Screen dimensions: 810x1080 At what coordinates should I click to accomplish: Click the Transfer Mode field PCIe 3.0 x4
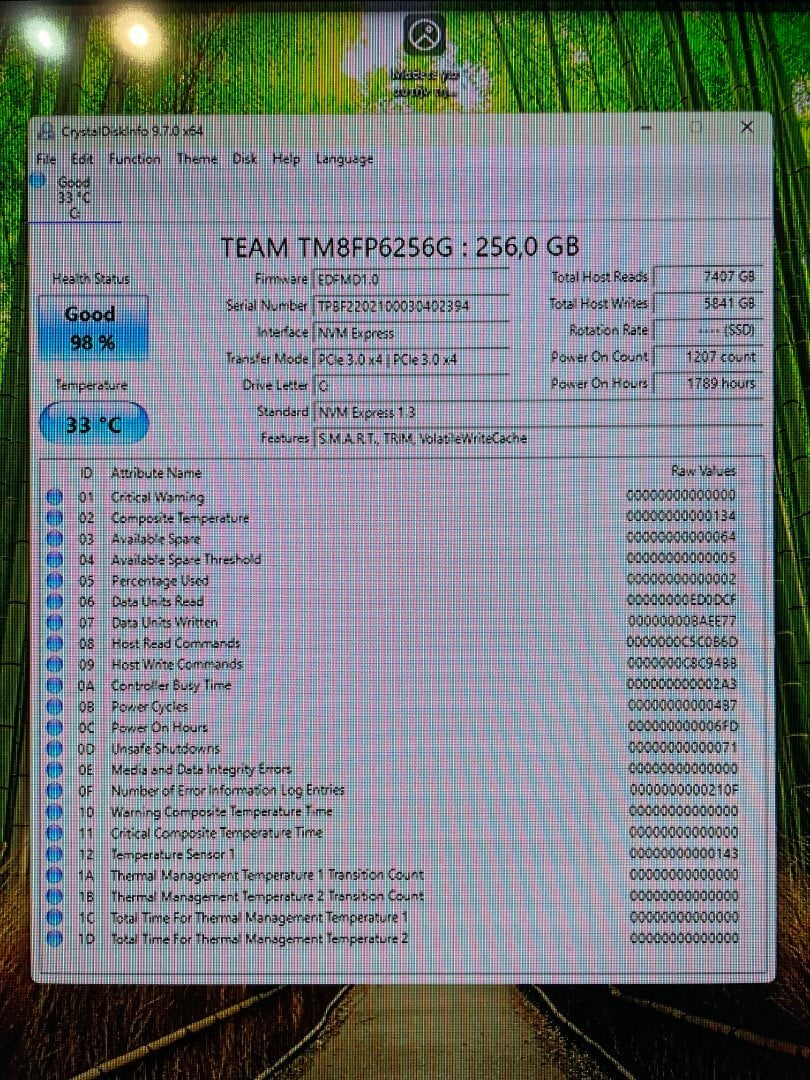pos(411,359)
